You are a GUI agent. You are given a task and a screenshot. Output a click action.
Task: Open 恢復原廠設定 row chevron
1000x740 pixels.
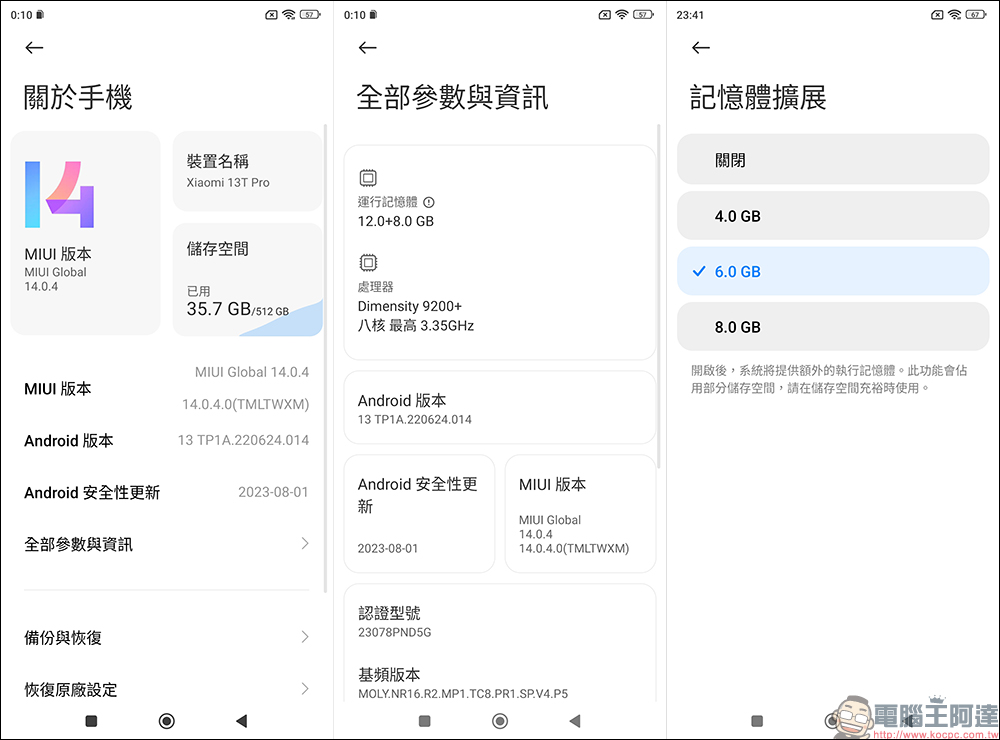pyautogui.click(x=305, y=689)
